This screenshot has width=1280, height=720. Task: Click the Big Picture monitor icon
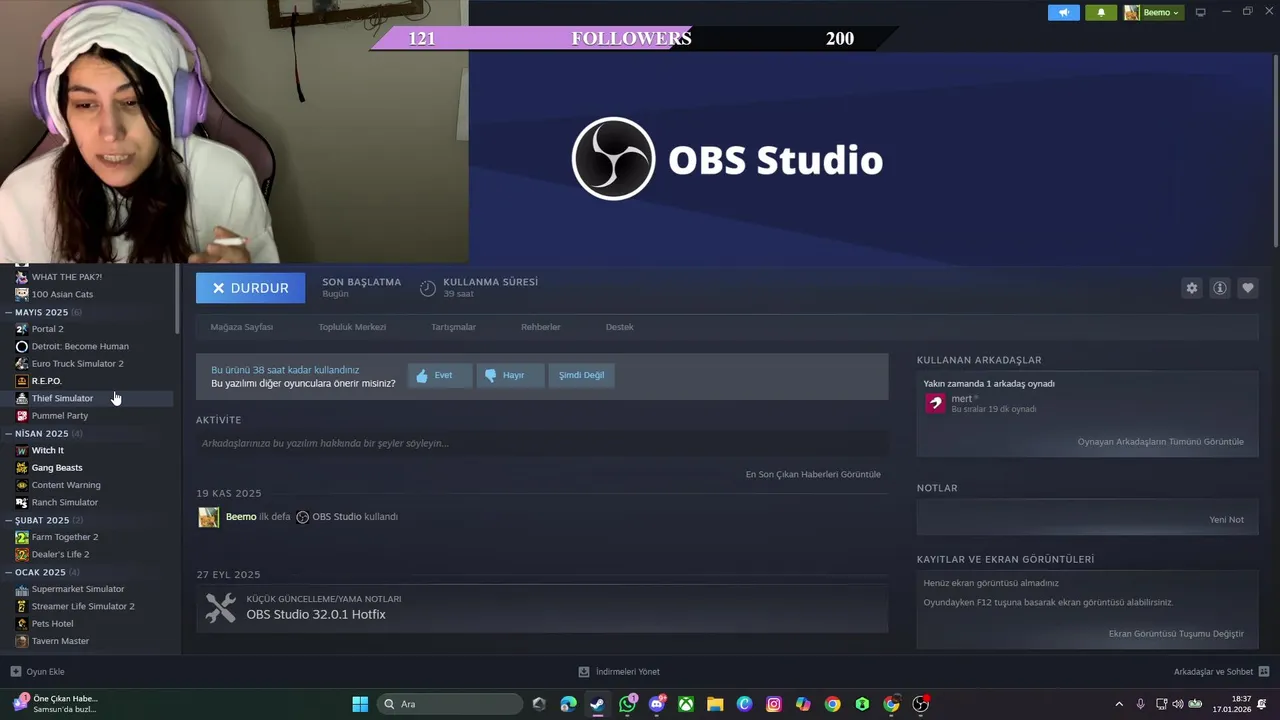[1201, 12]
